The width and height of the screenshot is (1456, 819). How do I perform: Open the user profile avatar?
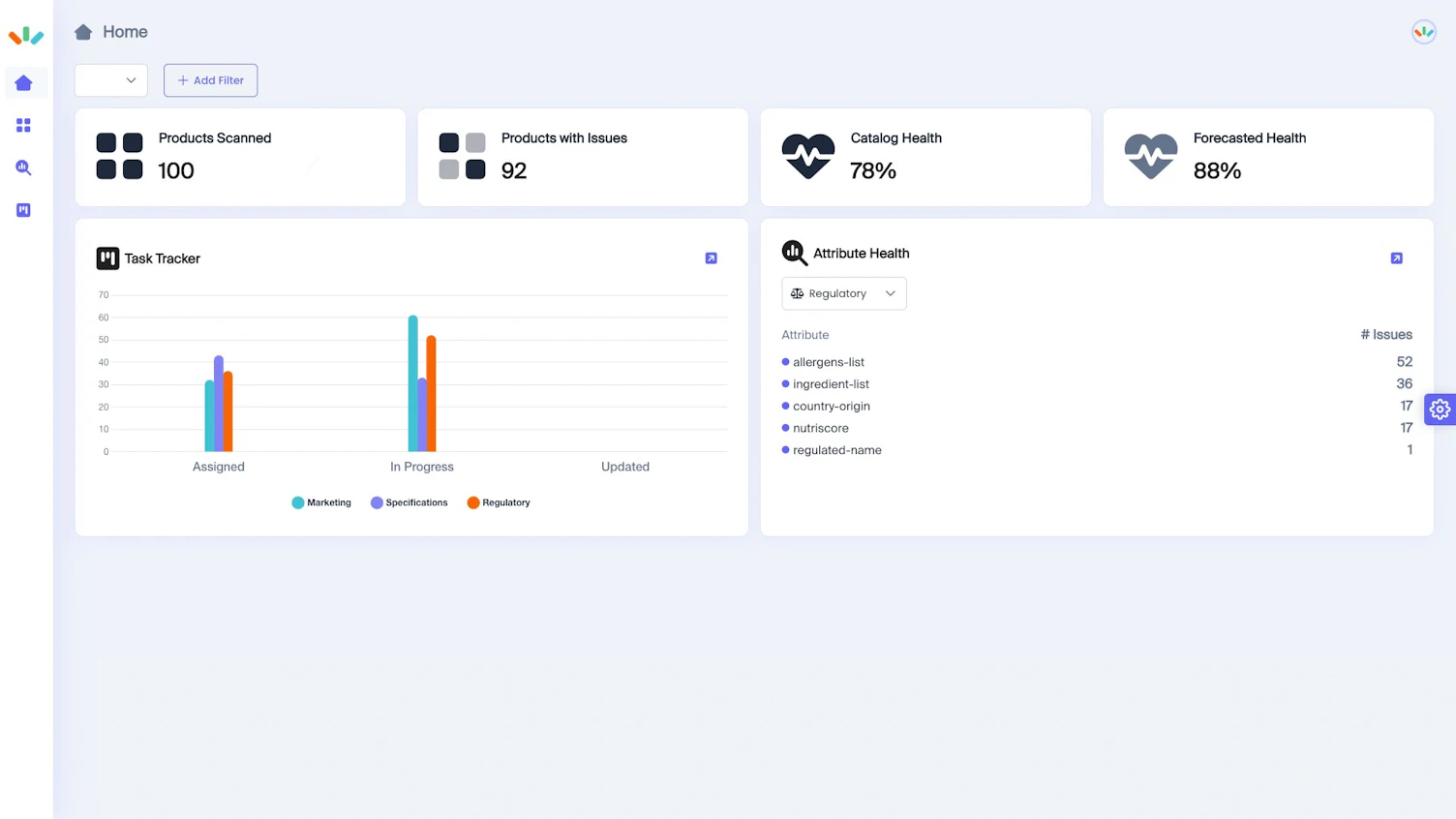[x=1423, y=32]
